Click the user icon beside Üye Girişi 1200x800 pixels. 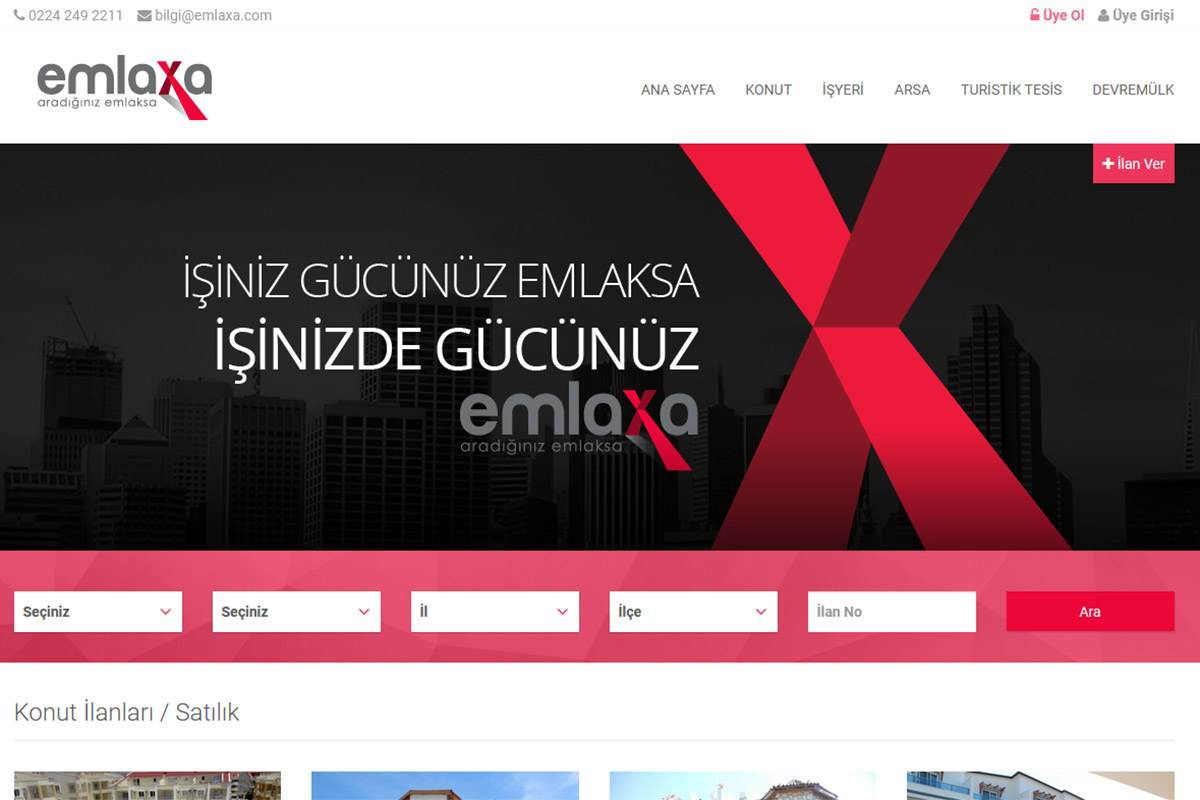(x=1104, y=16)
